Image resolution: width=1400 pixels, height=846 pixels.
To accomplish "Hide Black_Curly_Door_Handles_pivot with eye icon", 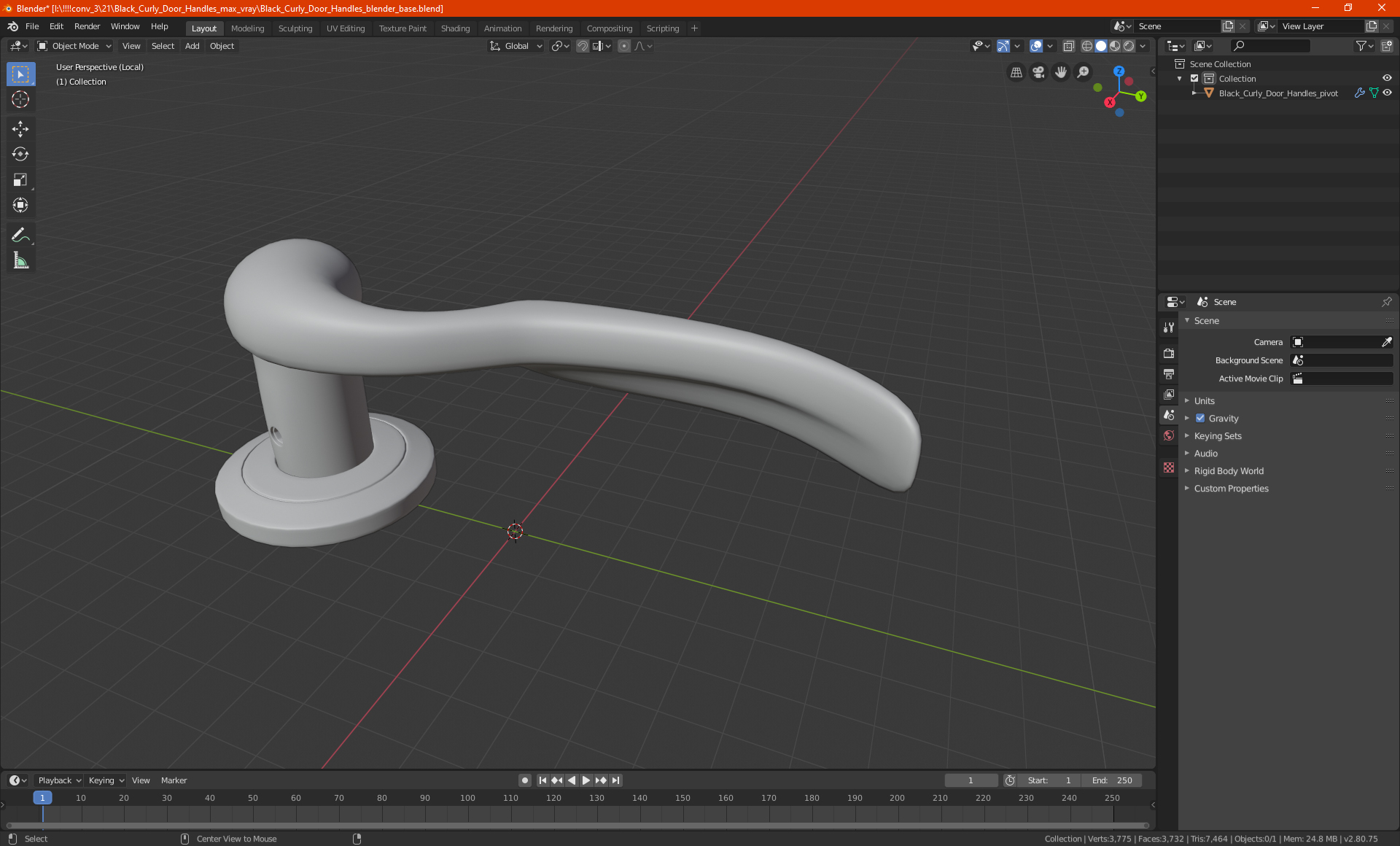I will pos(1387,93).
